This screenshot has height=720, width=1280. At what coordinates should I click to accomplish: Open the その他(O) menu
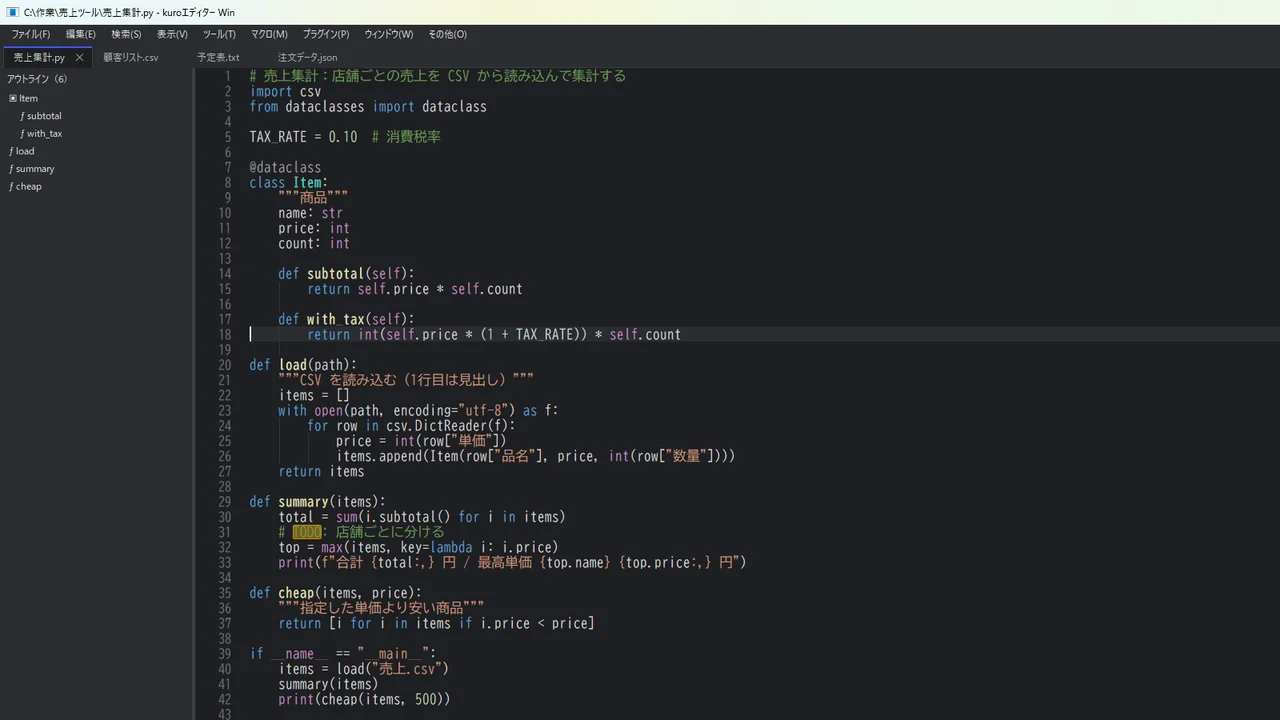pyautogui.click(x=447, y=34)
